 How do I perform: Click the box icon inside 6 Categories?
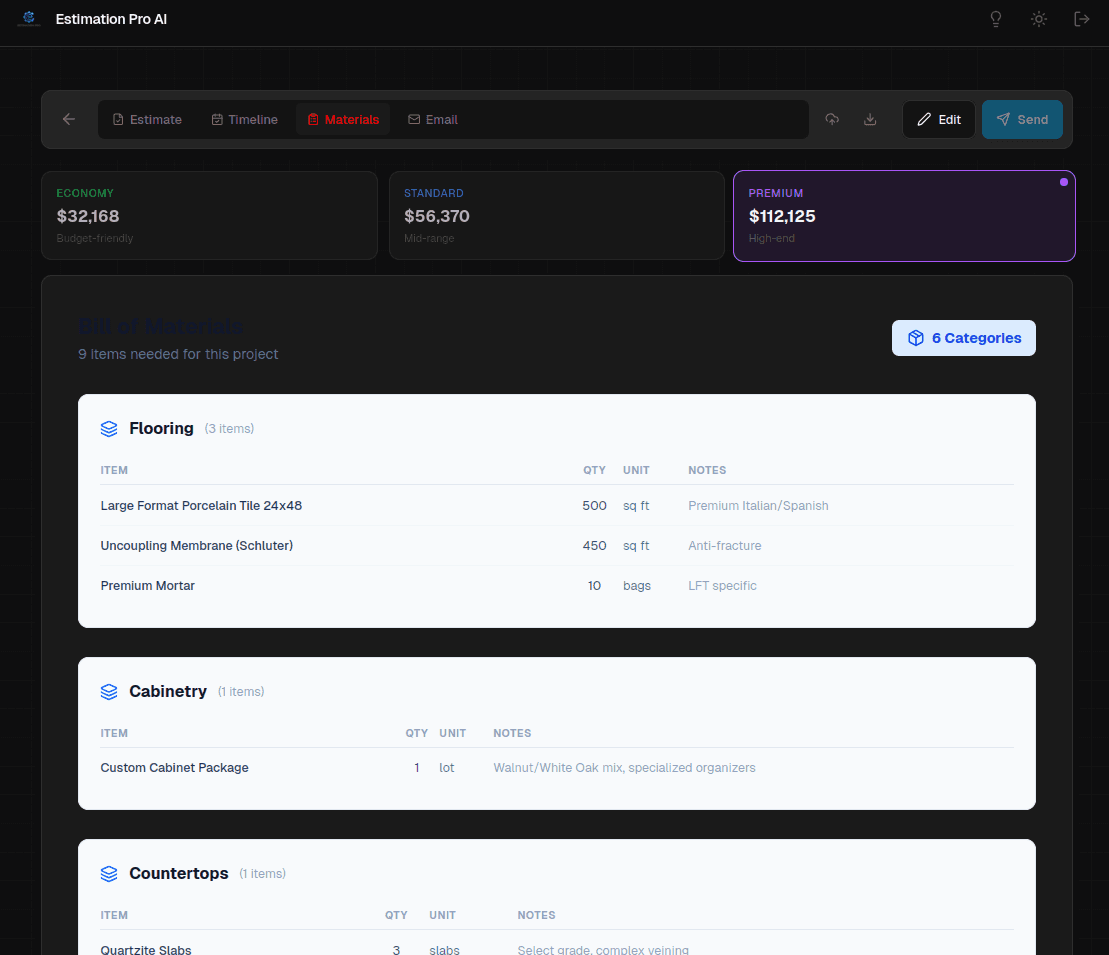[x=916, y=338]
